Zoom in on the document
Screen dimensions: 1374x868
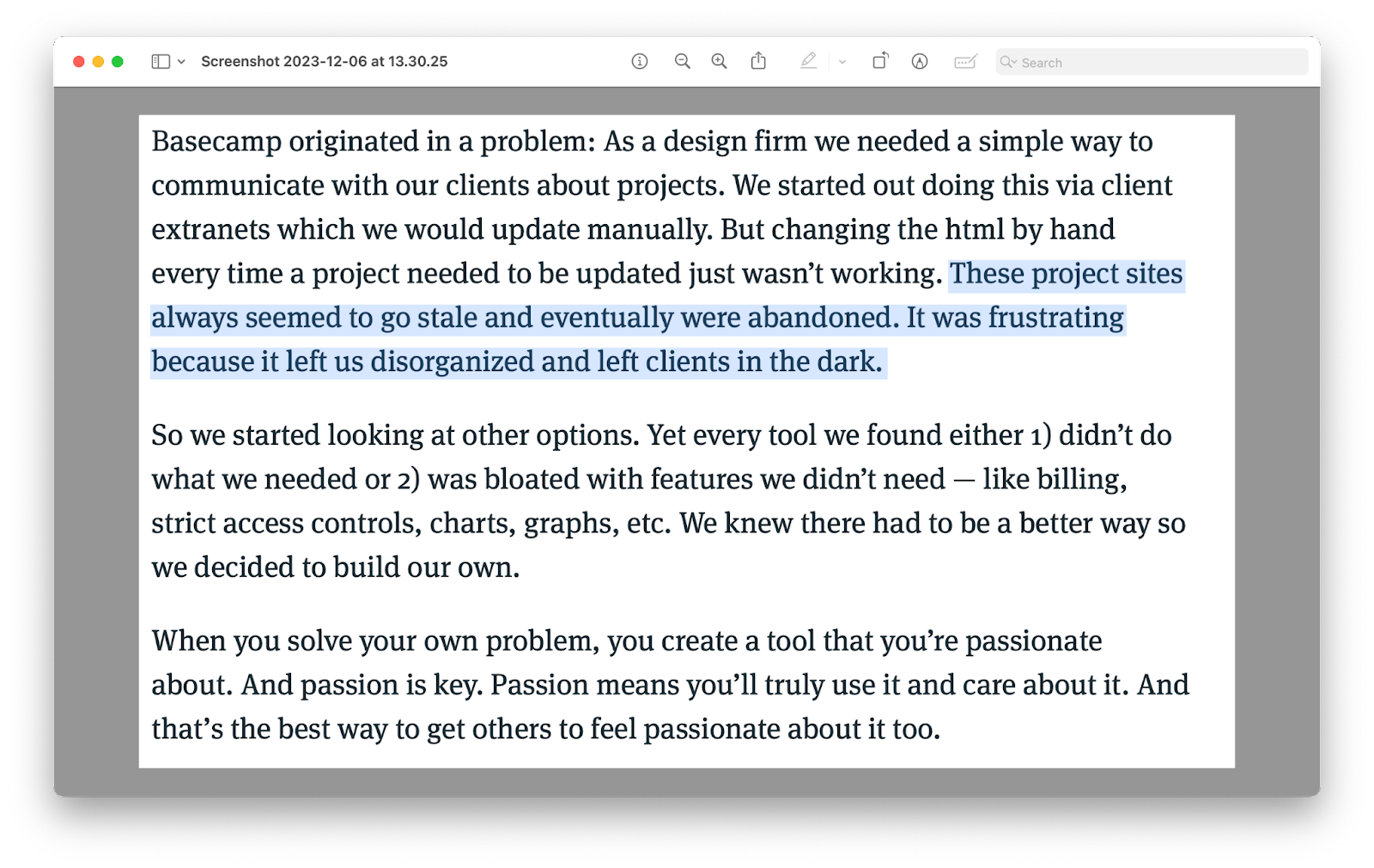coord(719,61)
